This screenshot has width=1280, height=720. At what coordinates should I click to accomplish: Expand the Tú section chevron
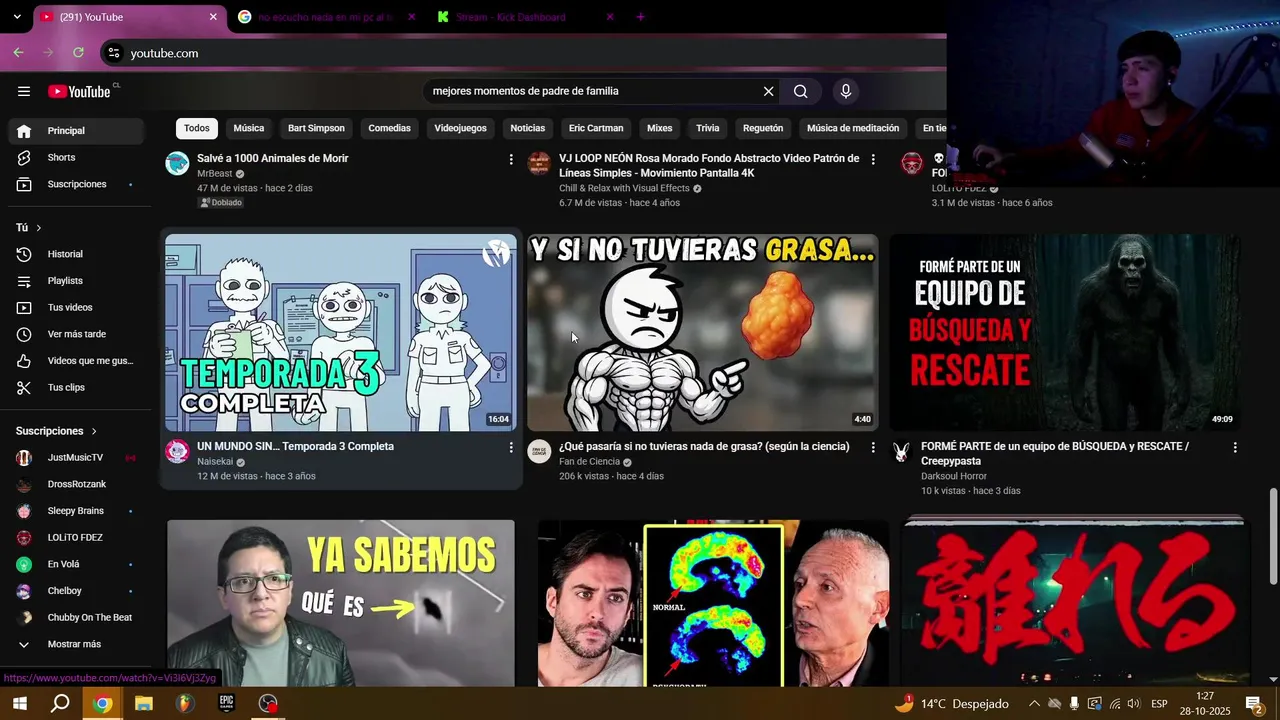tap(39, 228)
